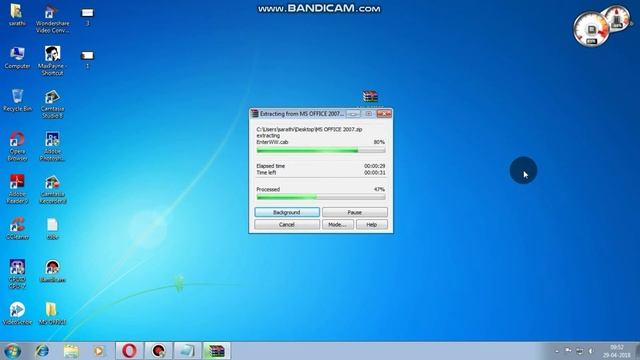Select the CPU-ID CPU-Z shortcut
This screenshot has height=360, width=640.
(17, 273)
